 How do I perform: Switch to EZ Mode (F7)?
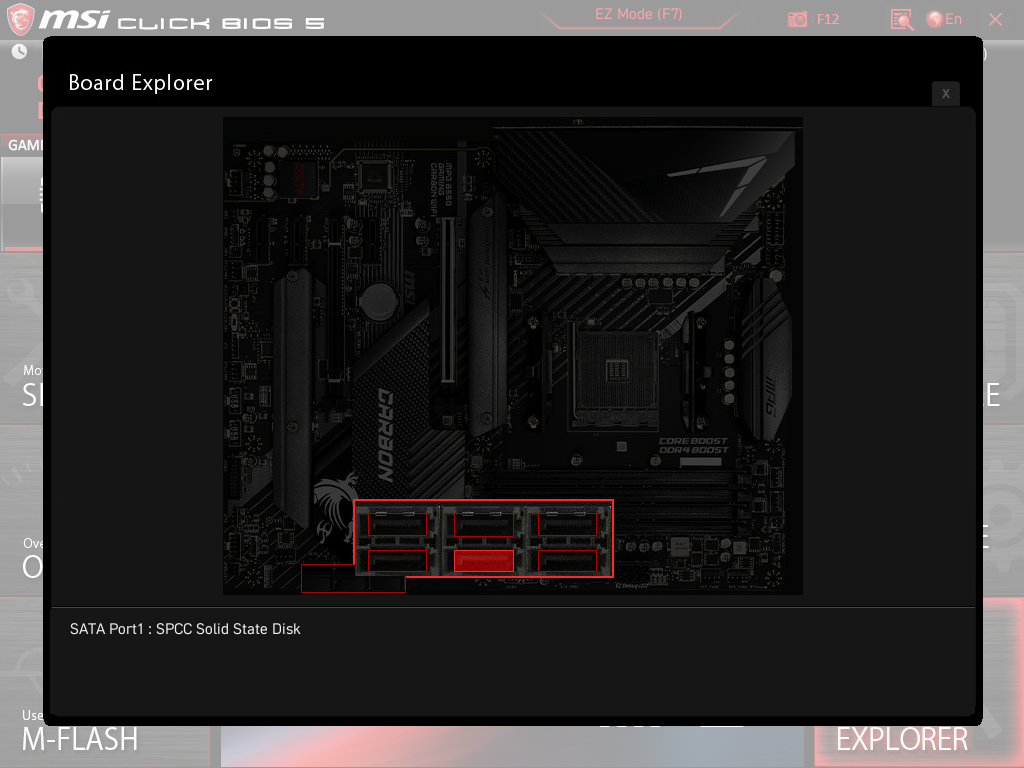(638, 14)
